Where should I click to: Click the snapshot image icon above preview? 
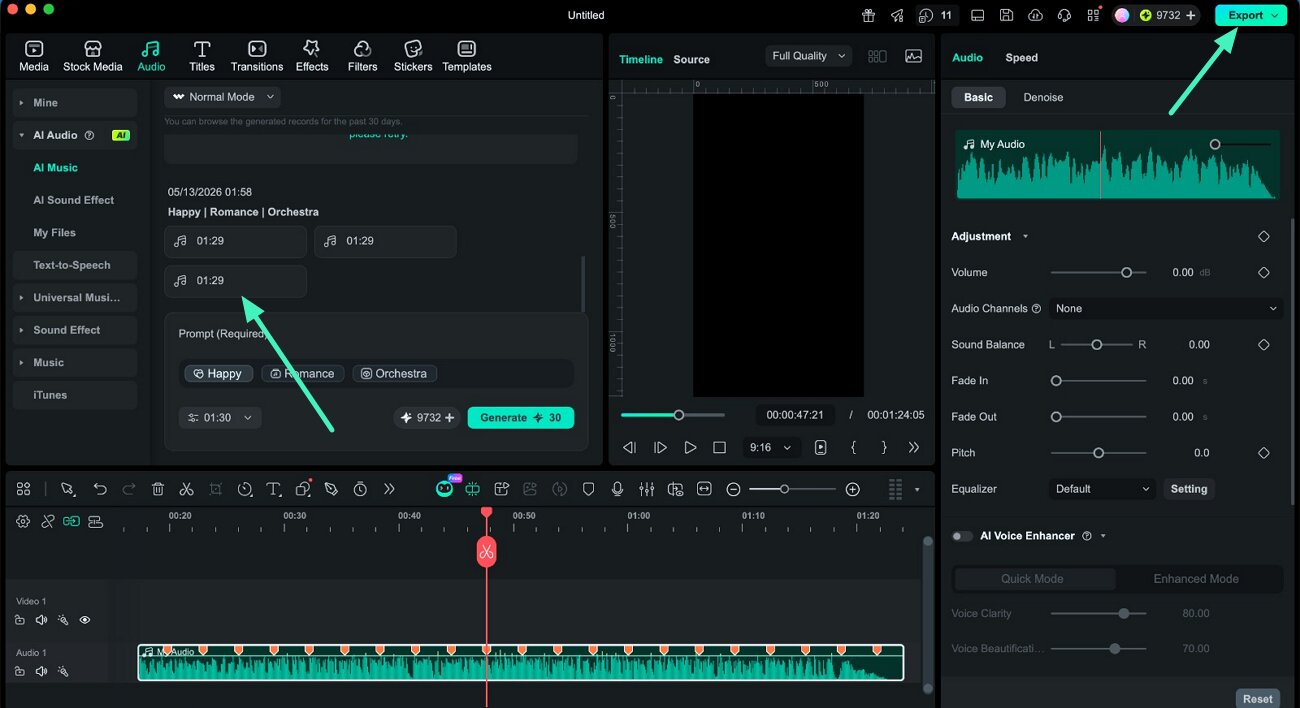(x=913, y=57)
